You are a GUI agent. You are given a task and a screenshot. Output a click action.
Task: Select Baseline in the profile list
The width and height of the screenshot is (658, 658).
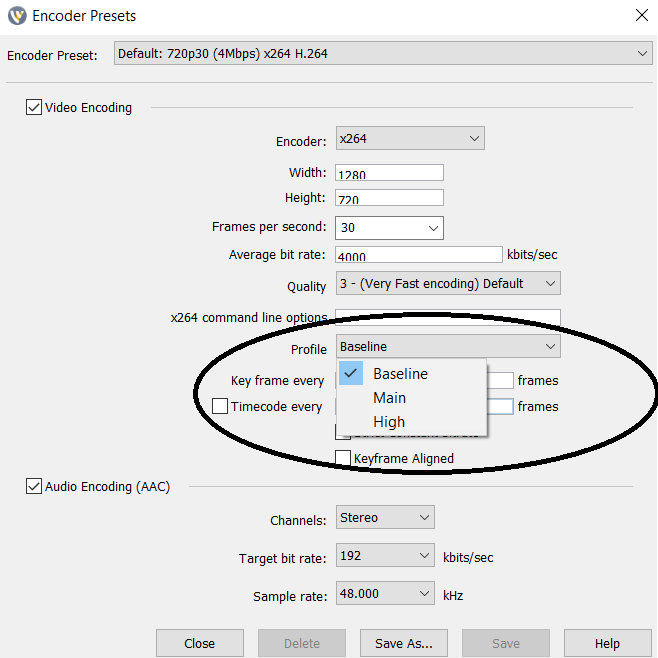click(x=411, y=373)
